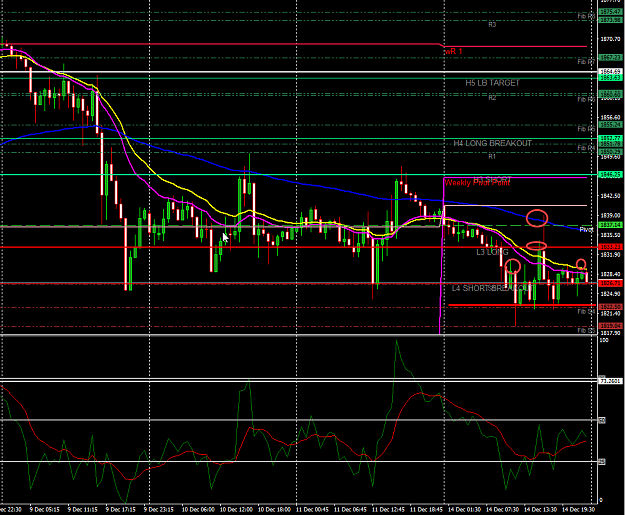Image resolution: width=625 pixels, height=515 pixels.
Task: Select the "wR 1" red level label
Action: coord(454,51)
